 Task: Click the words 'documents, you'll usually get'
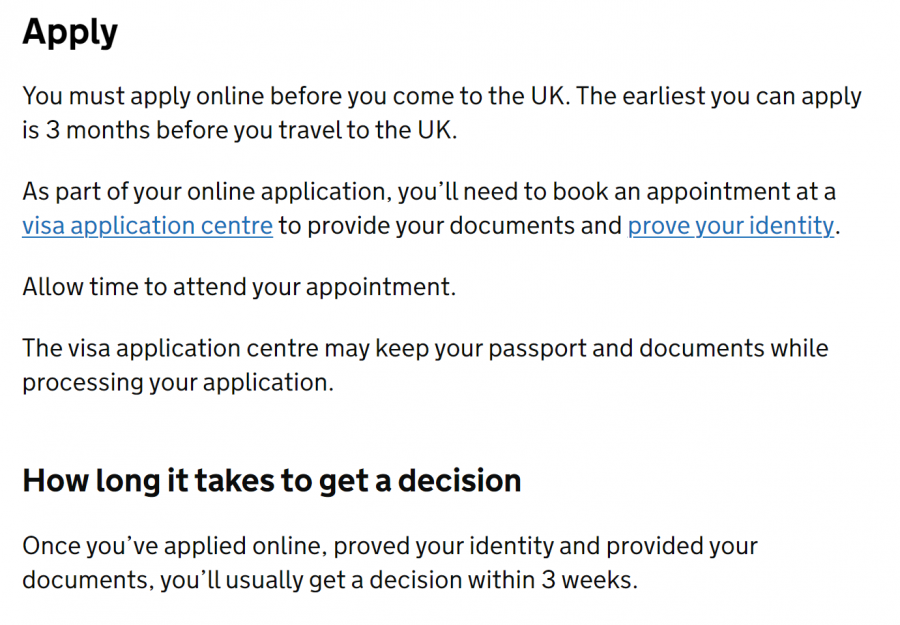pos(191,580)
